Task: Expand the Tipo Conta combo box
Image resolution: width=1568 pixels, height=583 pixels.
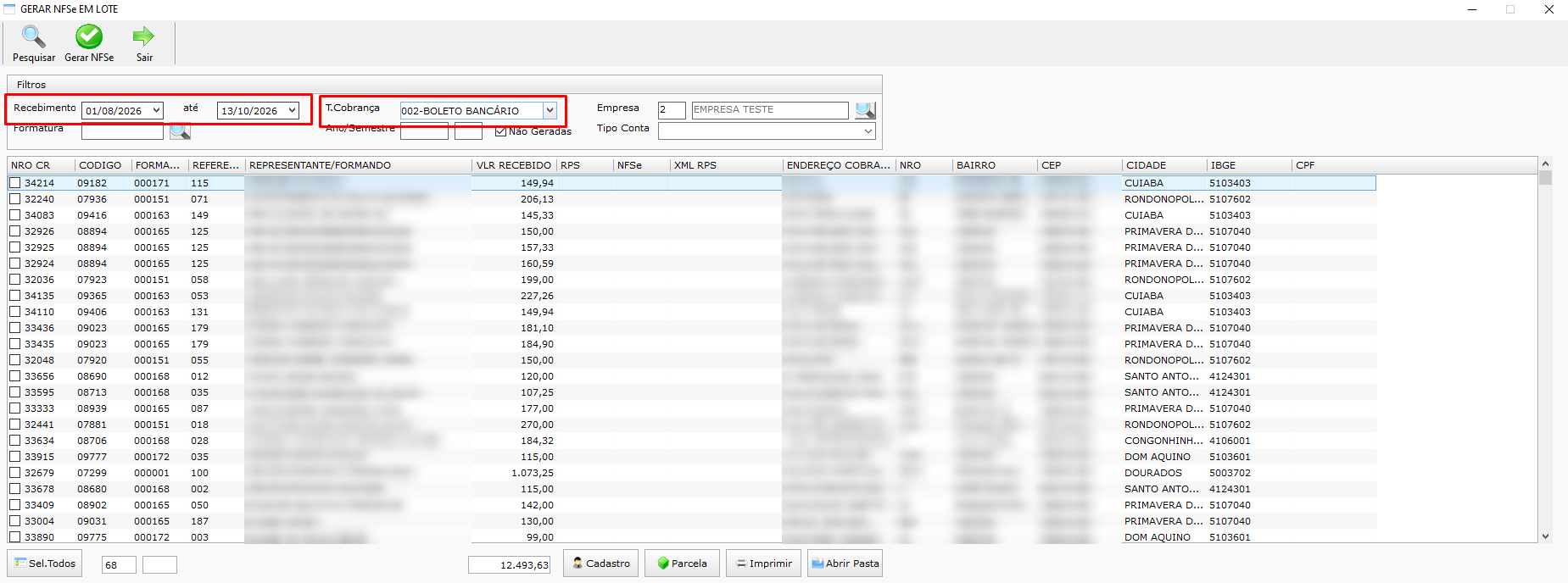Action: coord(868,131)
